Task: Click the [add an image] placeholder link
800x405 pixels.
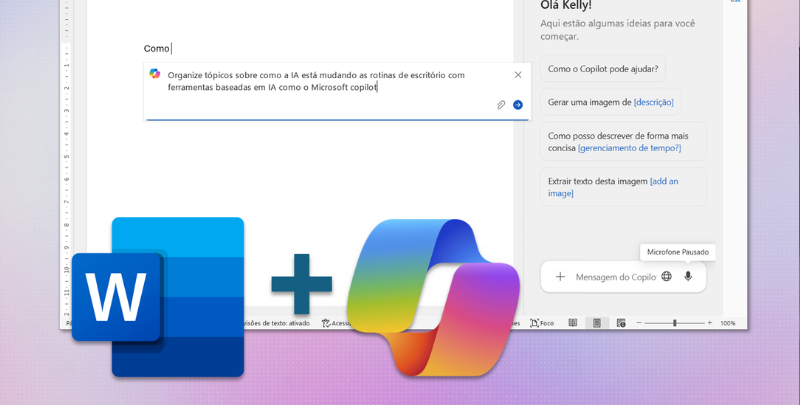Action: tap(613, 187)
